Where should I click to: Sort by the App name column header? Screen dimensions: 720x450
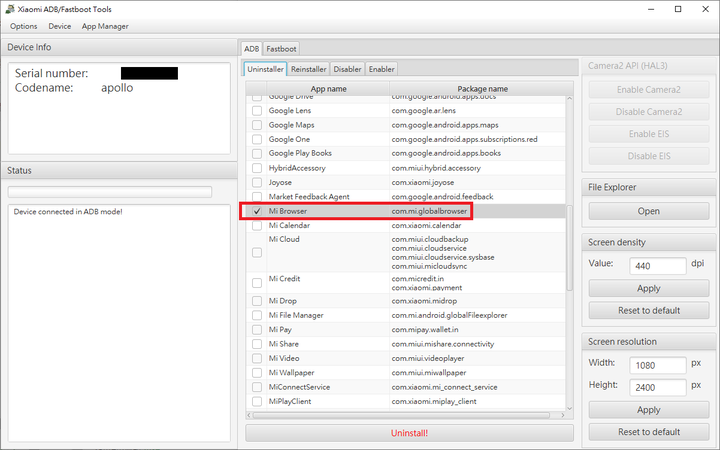coord(328,89)
